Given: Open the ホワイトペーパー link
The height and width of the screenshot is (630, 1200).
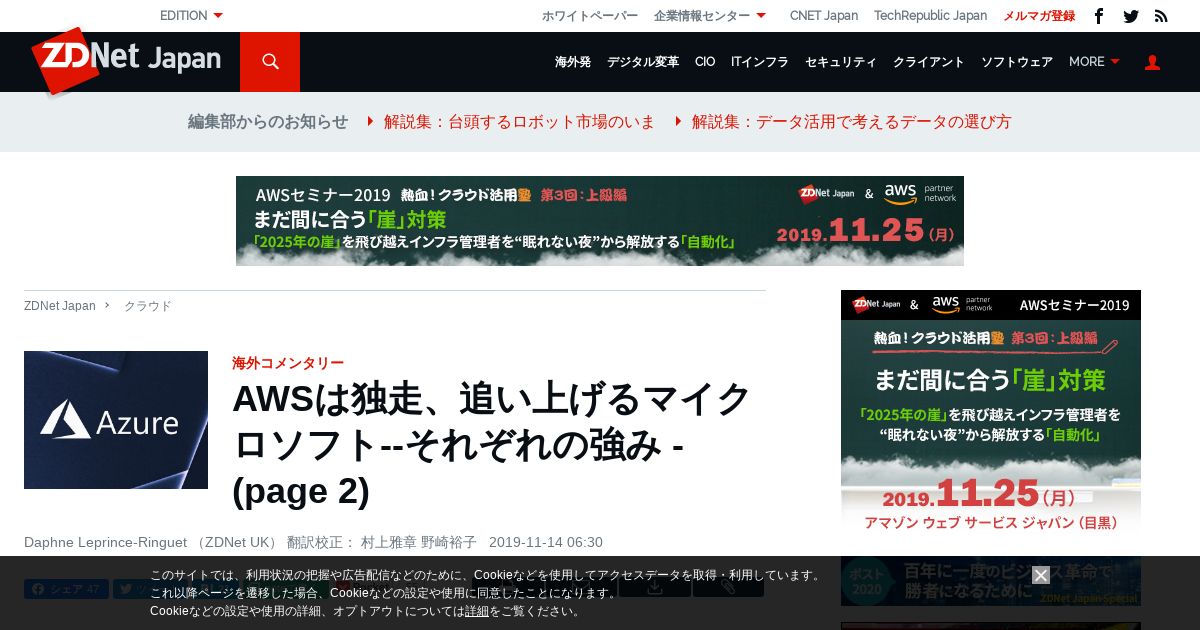Looking at the screenshot, I should point(590,15).
